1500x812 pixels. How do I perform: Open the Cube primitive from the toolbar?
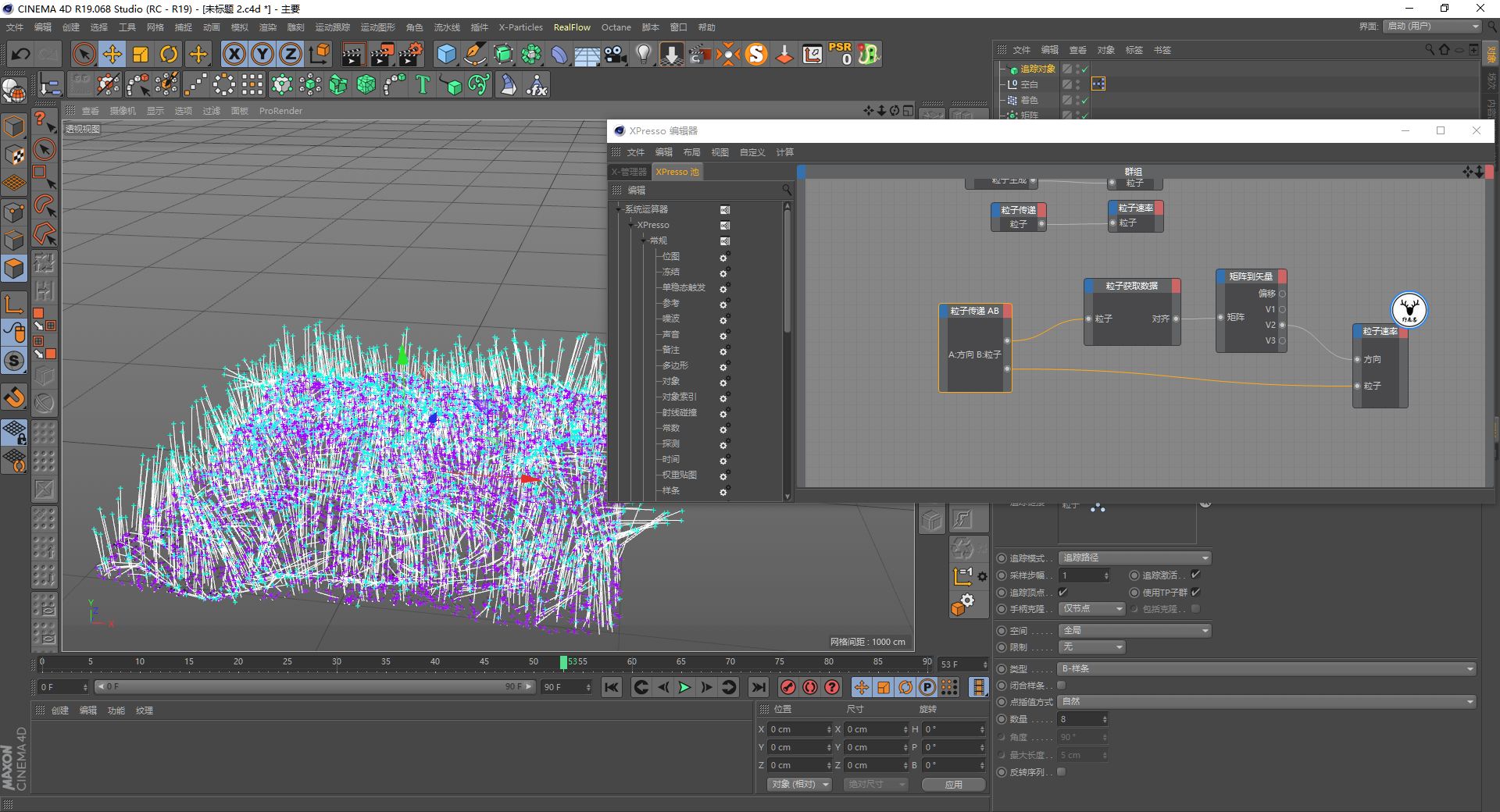coord(447,54)
